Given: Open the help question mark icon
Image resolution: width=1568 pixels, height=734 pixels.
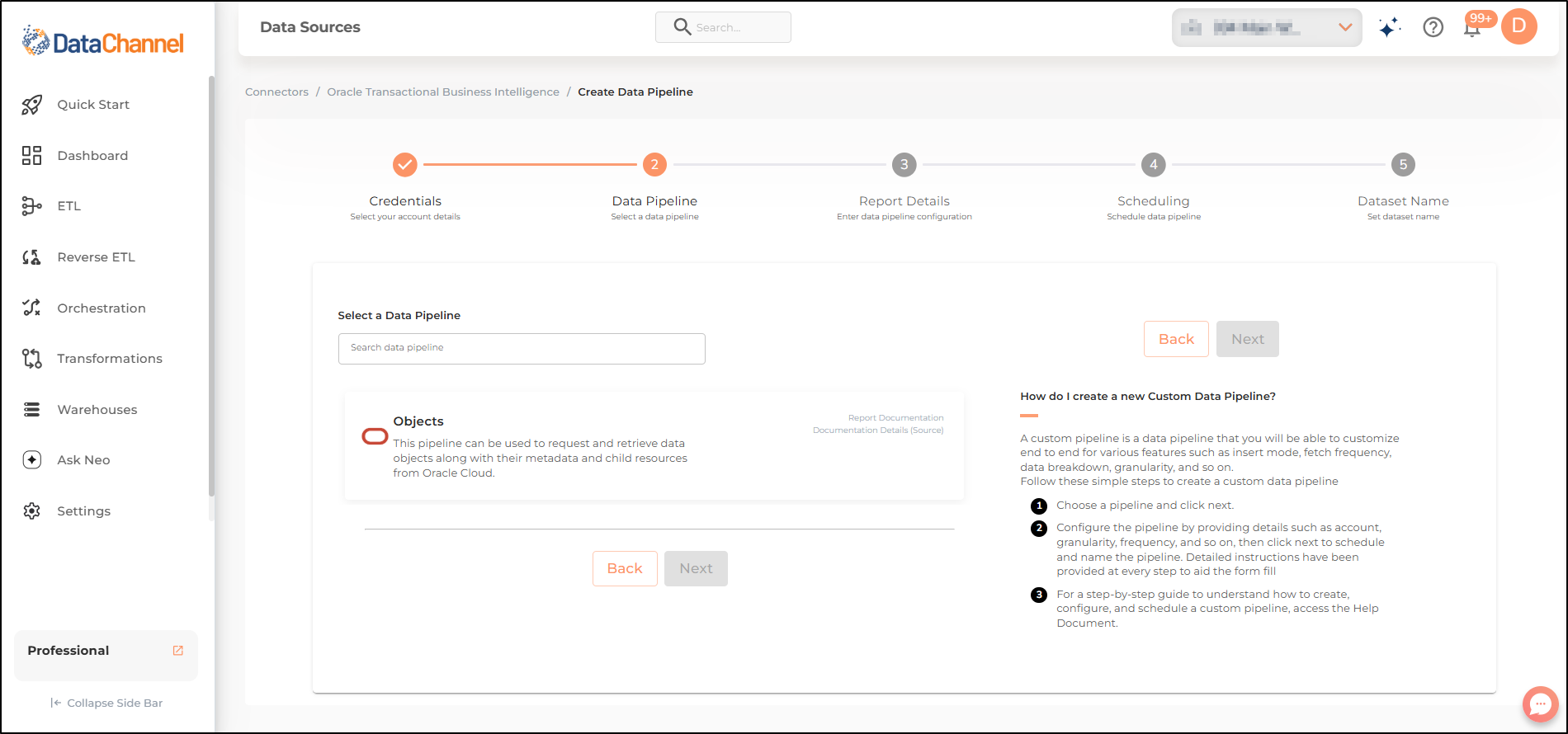Looking at the screenshot, I should click(x=1433, y=27).
